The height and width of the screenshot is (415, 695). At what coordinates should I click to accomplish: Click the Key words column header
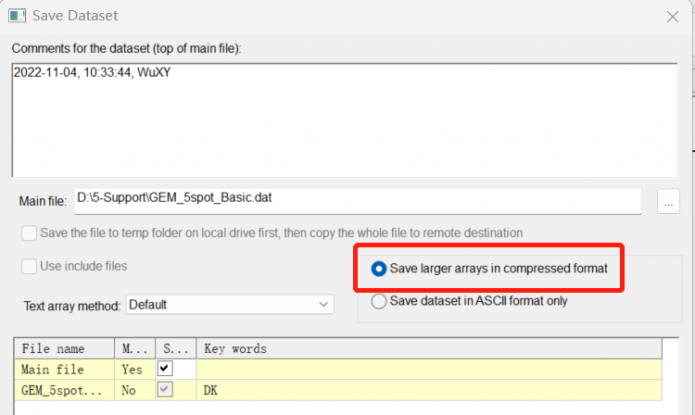(x=430, y=349)
